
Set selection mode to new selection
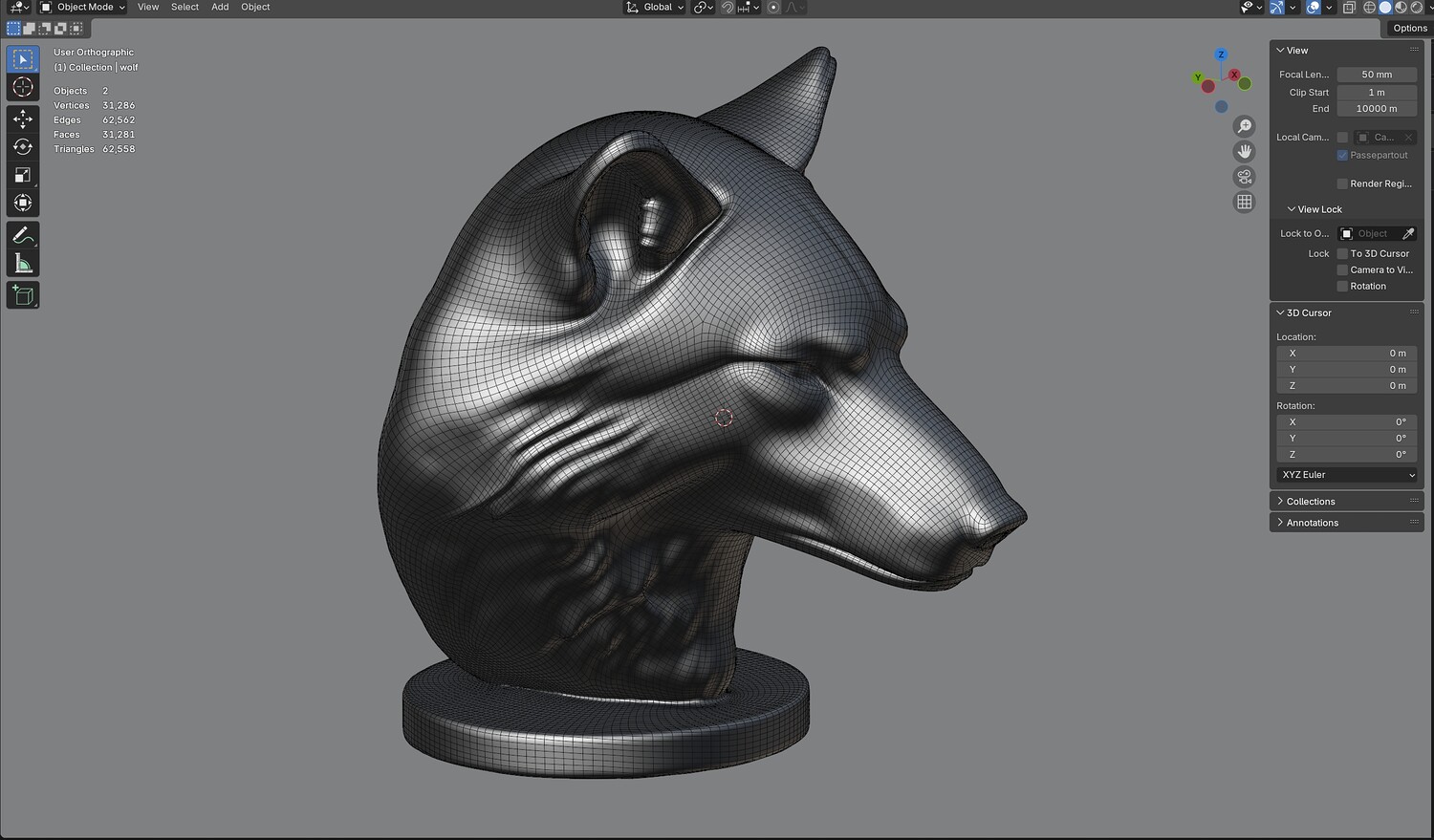(x=13, y=29)
